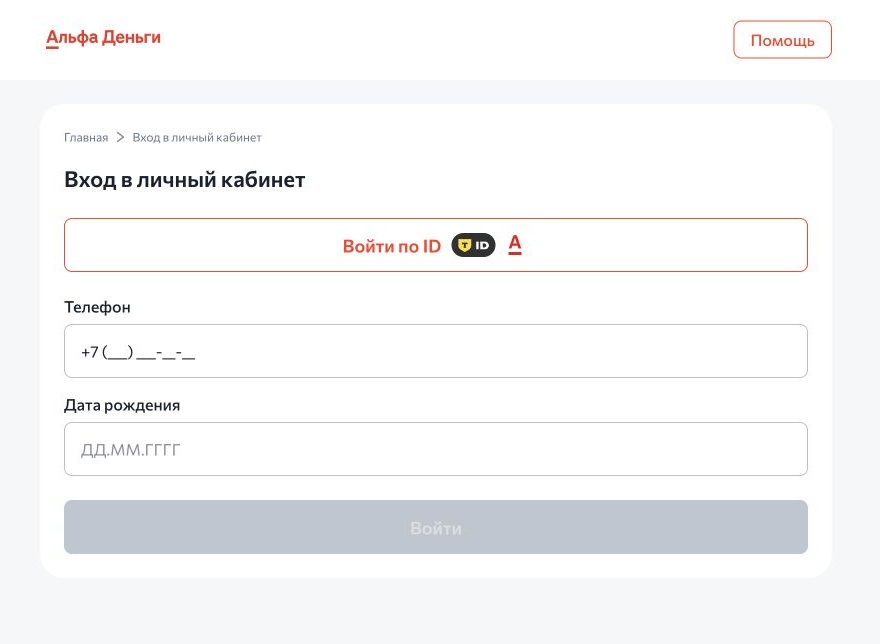Click the +7 prefix in phone field

click(90, 352)
